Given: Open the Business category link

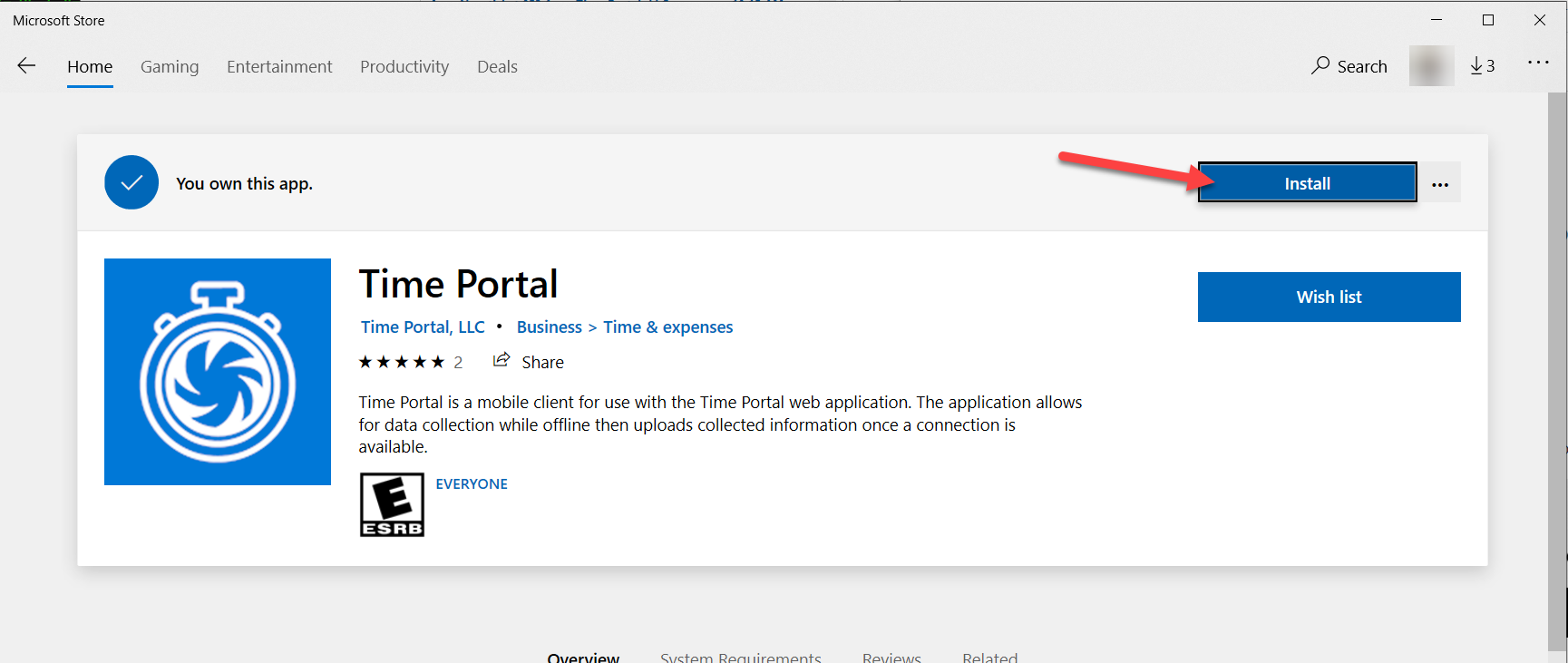Looking at the screenshot, I should 550,327.
